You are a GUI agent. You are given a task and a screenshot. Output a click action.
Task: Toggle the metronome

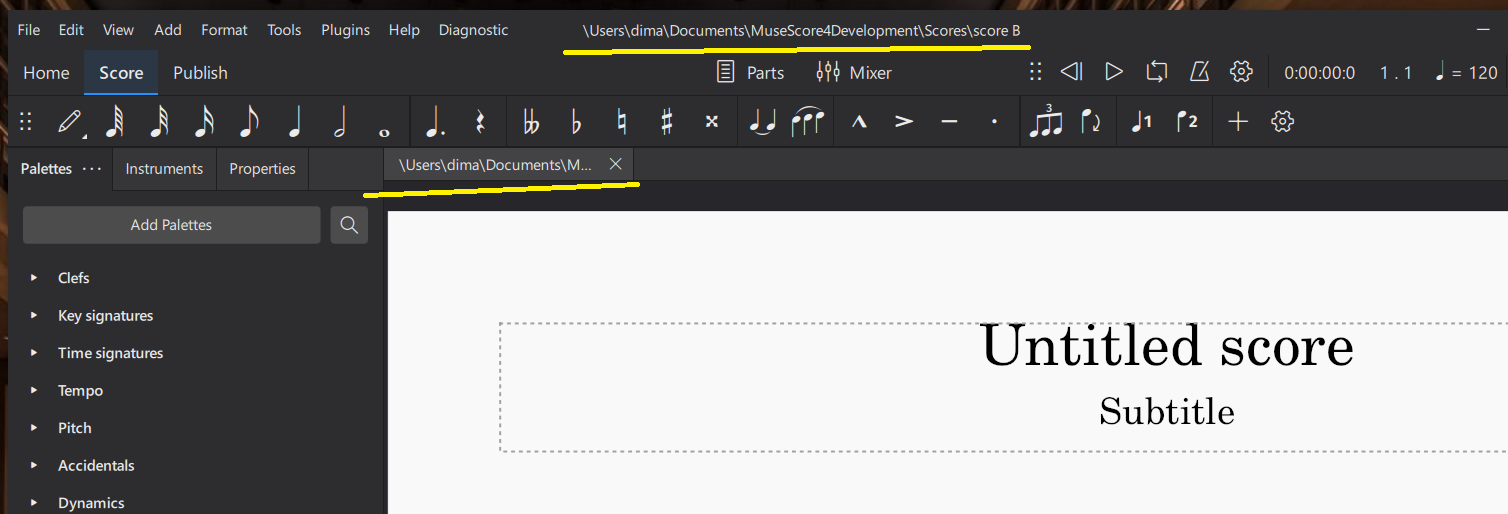click(x=1199, y=72)
